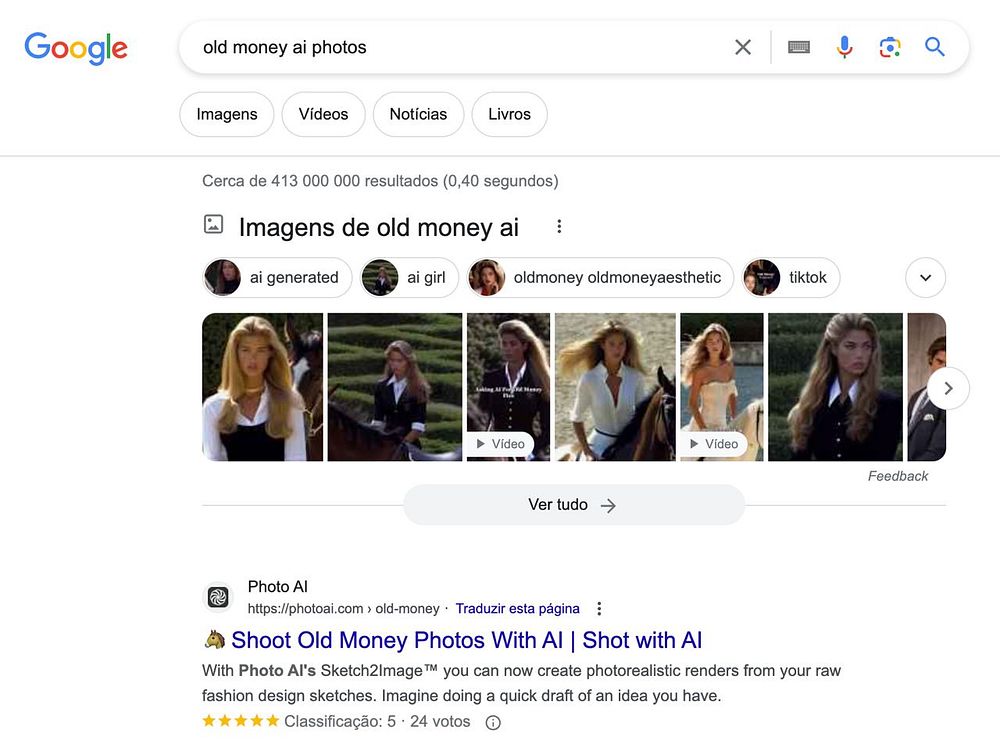Click 'Traduzir esta página' link

(517, 608)
